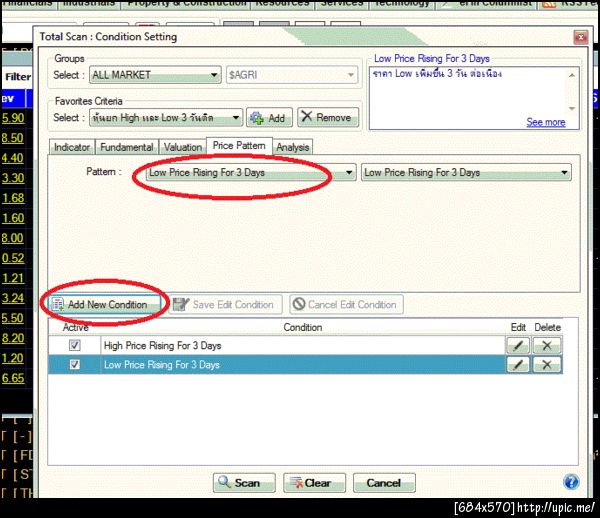The image size is (600, 518).
Task: Switch to the Valuation tab
Action: (183, 147)
